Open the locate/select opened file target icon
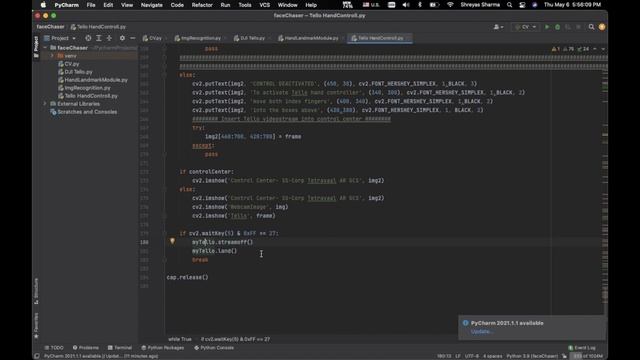 (x=88, y=38)
